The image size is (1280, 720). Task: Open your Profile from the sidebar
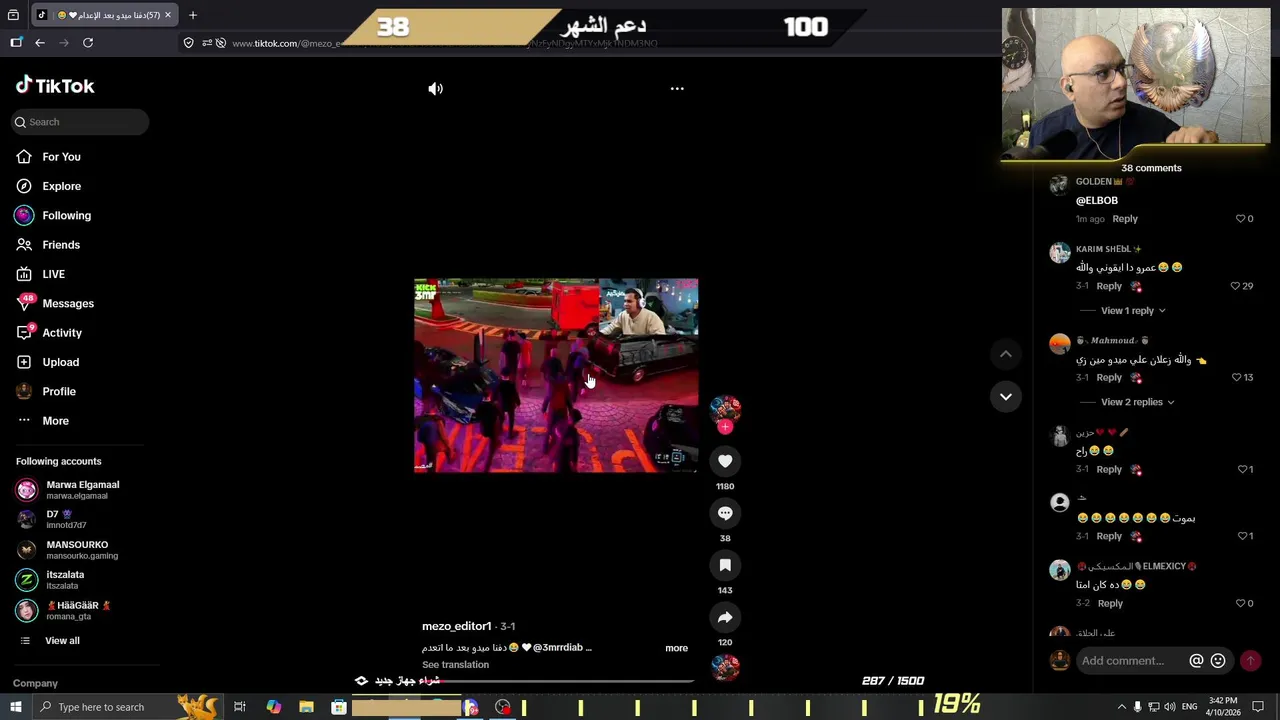pos(59,392)
